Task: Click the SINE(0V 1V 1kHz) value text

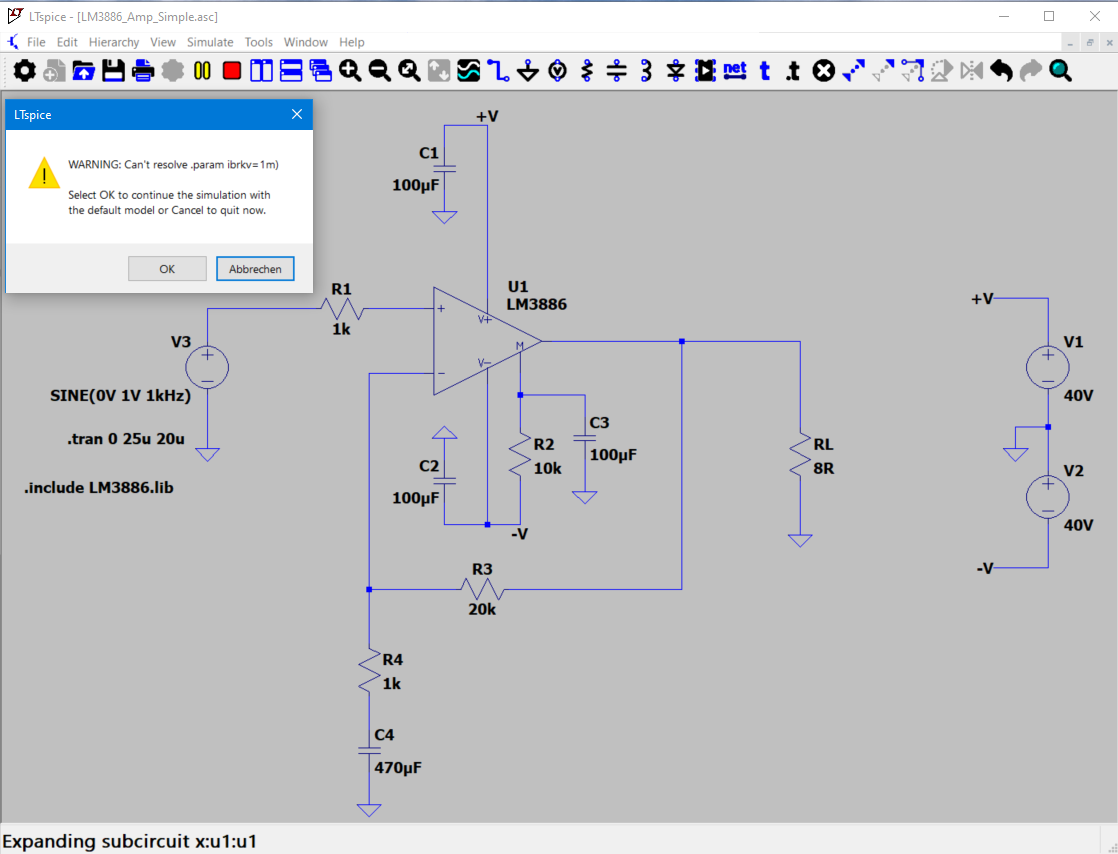Action: pos(120,396)
